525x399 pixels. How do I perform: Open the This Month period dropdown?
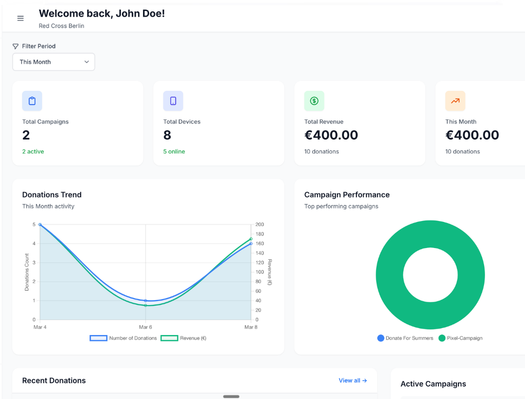(54, 62)
